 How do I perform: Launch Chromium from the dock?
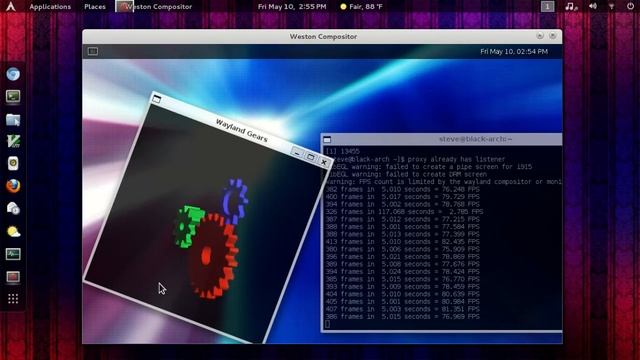click(x=13, y=74)
